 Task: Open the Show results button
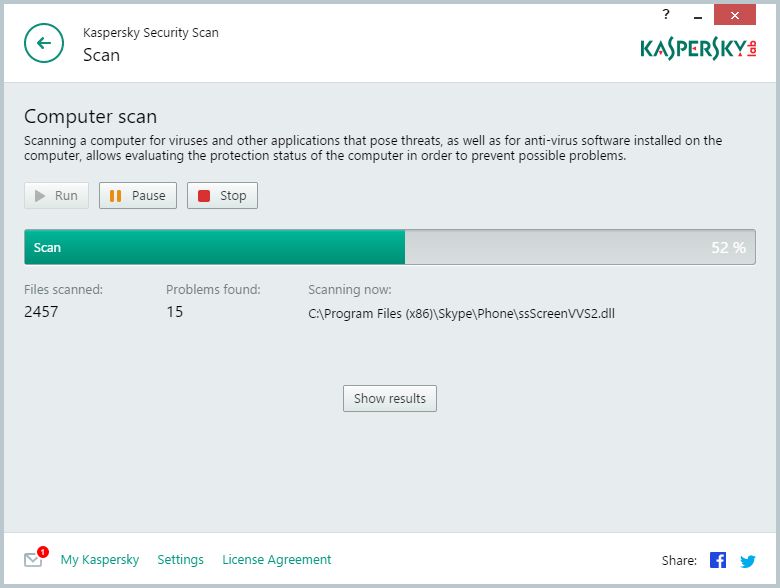click(x=390, y=398)
